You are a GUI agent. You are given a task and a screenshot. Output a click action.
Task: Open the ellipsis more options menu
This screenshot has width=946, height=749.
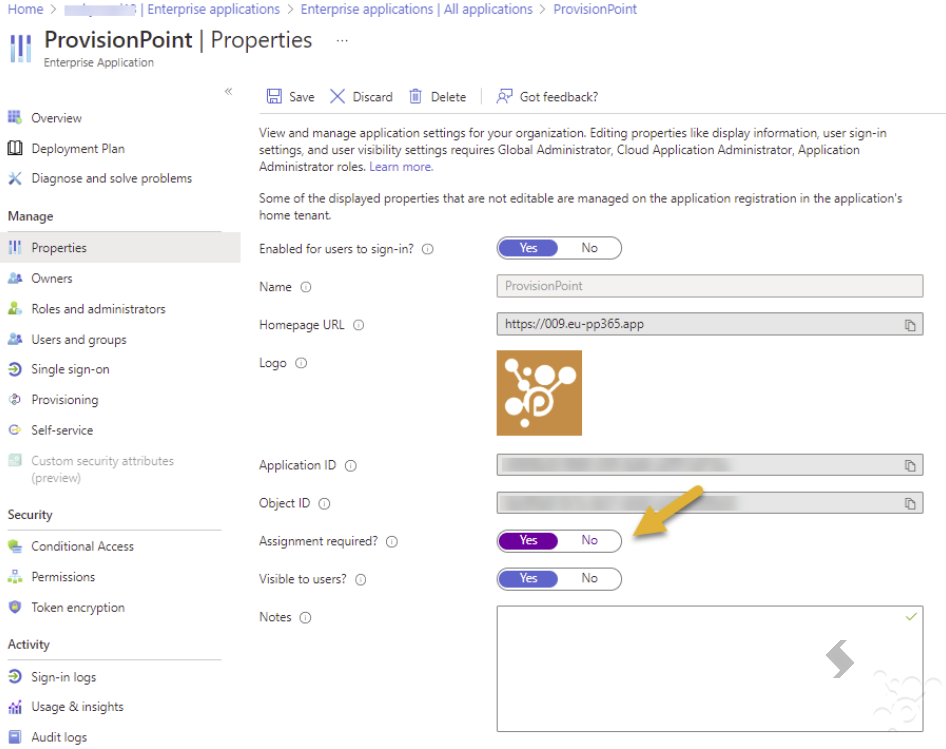click(x=342, y=40)
